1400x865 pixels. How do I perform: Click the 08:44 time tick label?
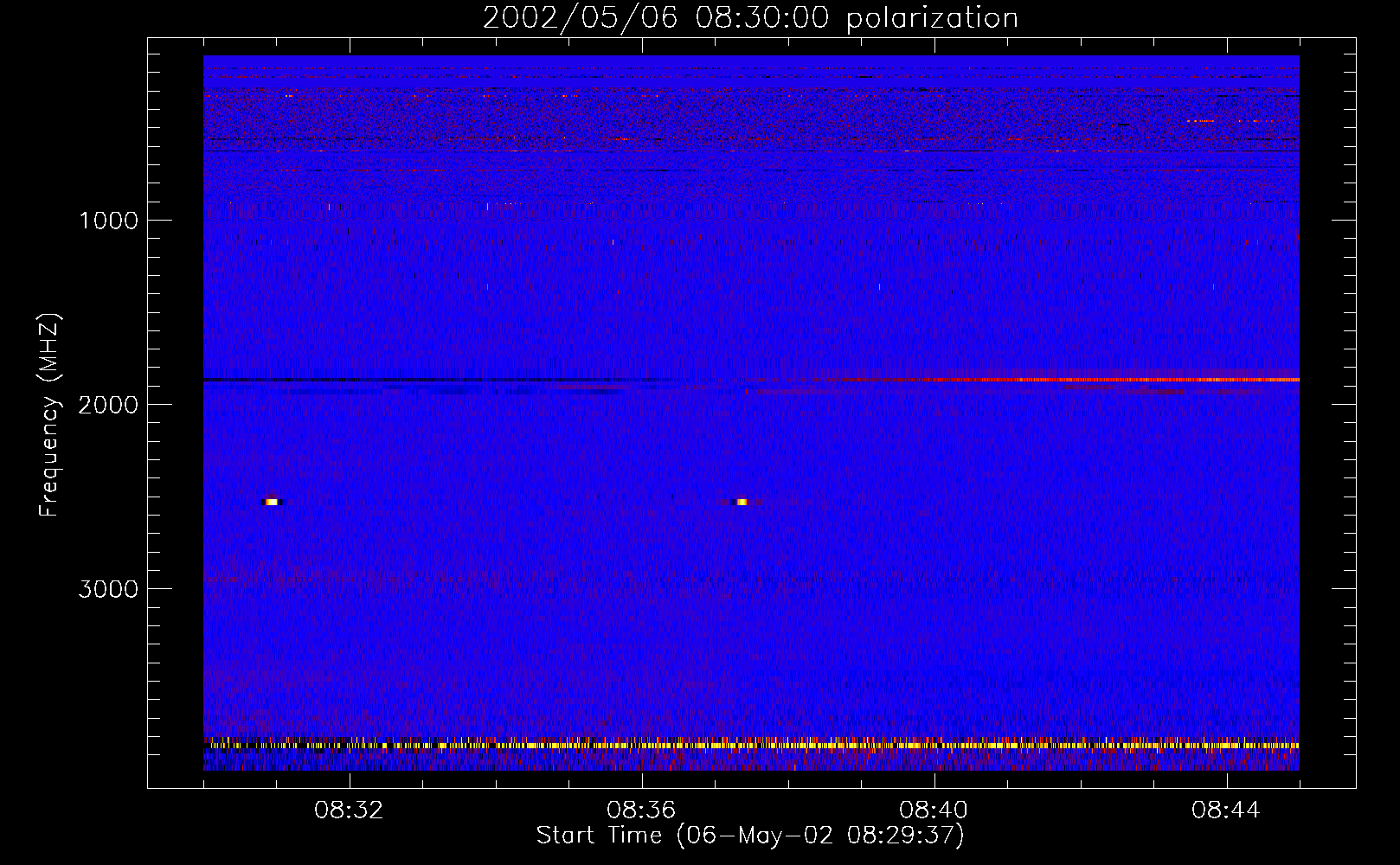[1226, 811]
